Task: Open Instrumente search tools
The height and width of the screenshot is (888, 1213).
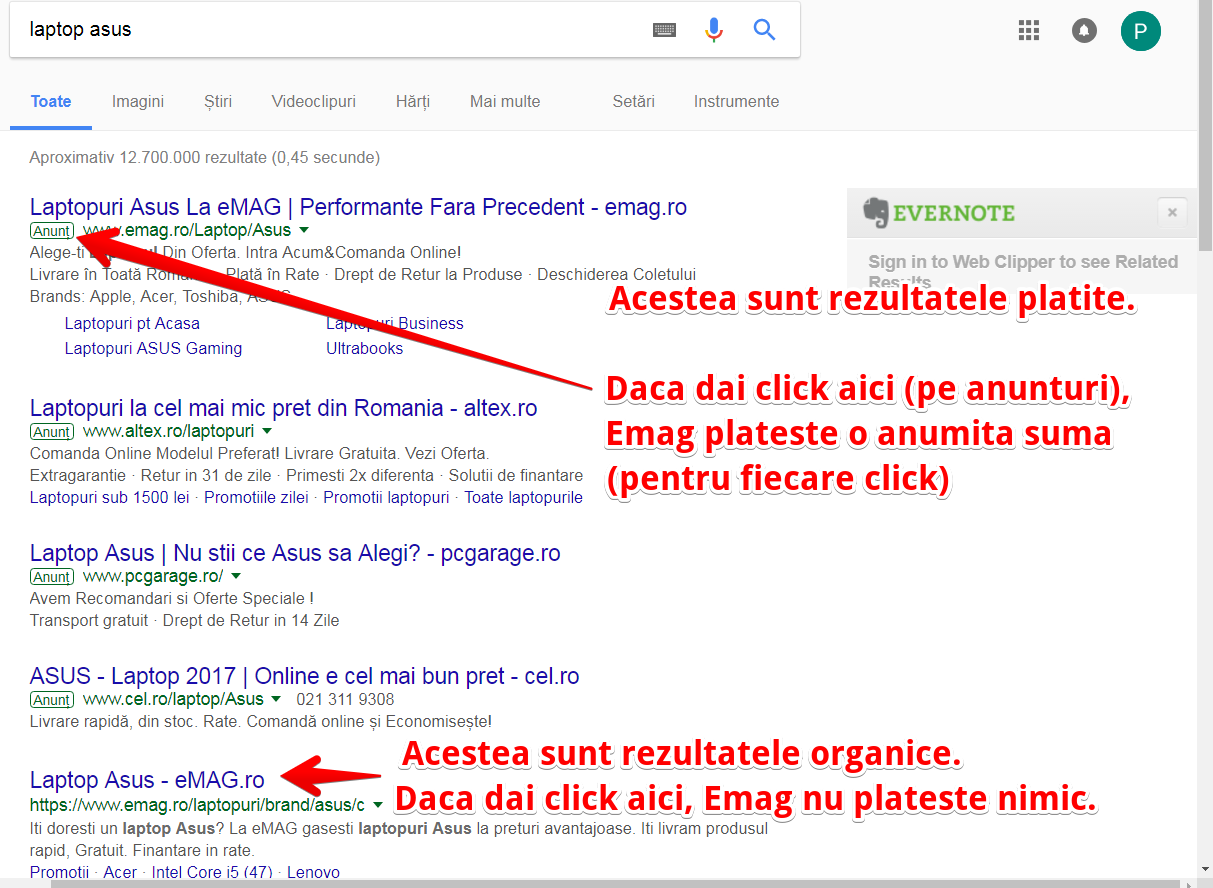Action: [x=736, y=102]
